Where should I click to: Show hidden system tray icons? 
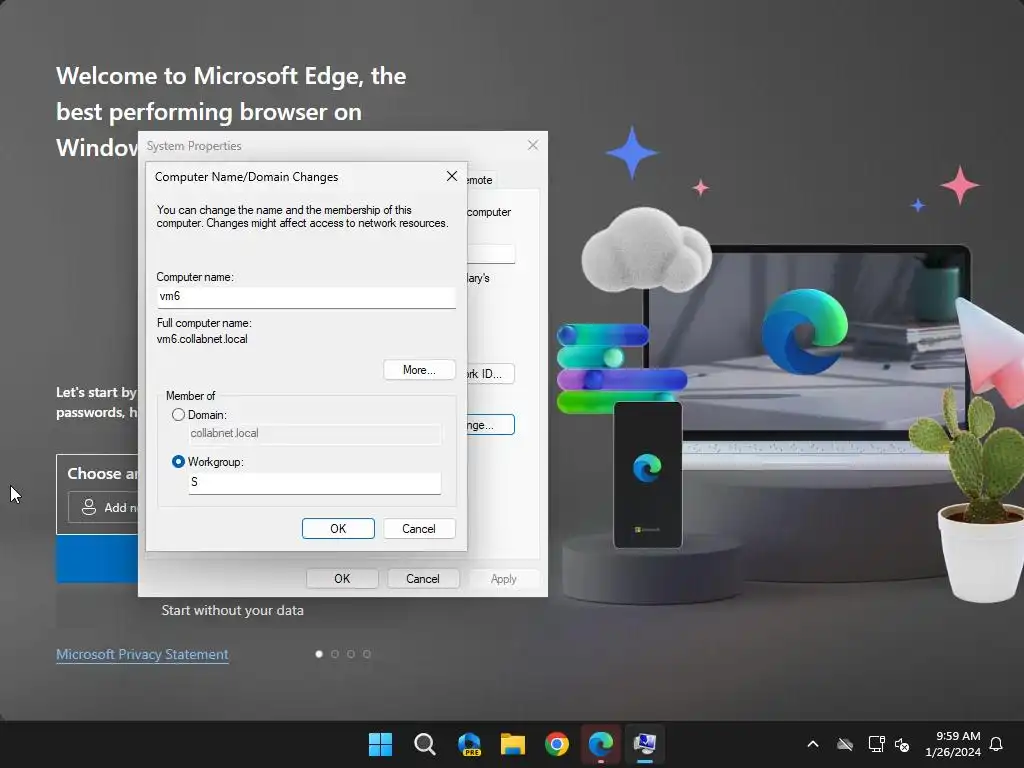point(813,744)
